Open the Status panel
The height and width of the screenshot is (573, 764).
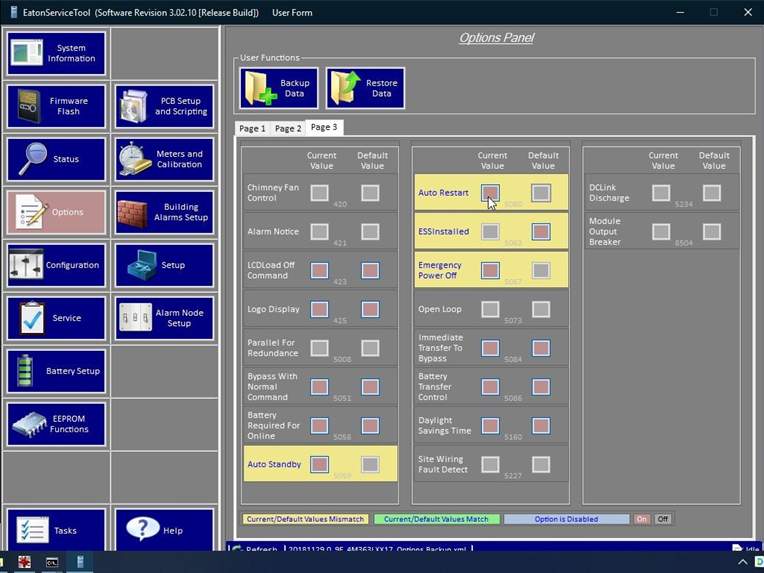click(56, 159)
